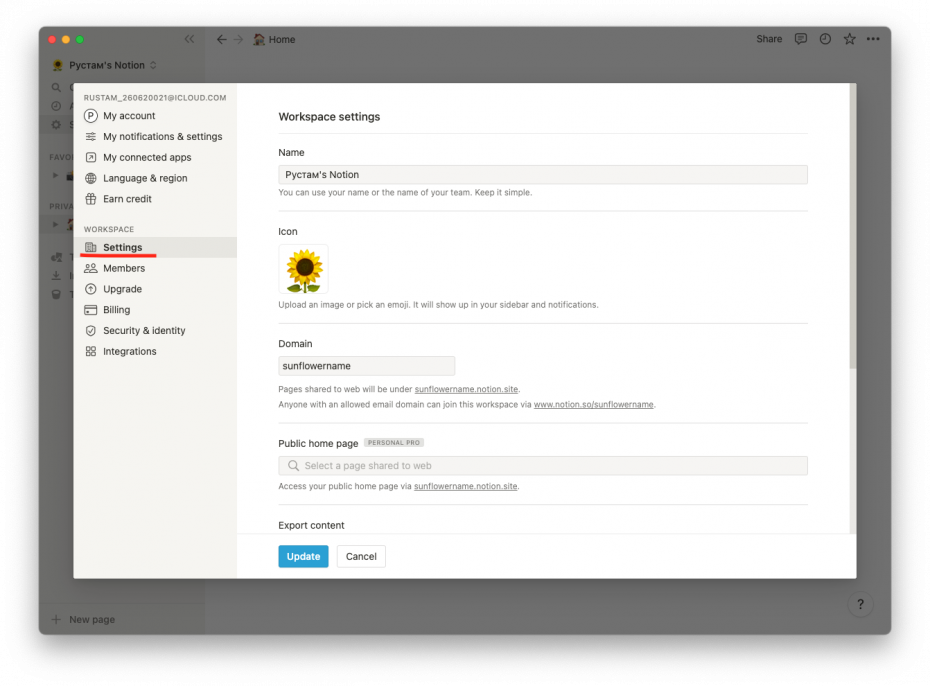Expand the Private page toggle triangle
Viewport: 930px width, 686px height.
55,224
